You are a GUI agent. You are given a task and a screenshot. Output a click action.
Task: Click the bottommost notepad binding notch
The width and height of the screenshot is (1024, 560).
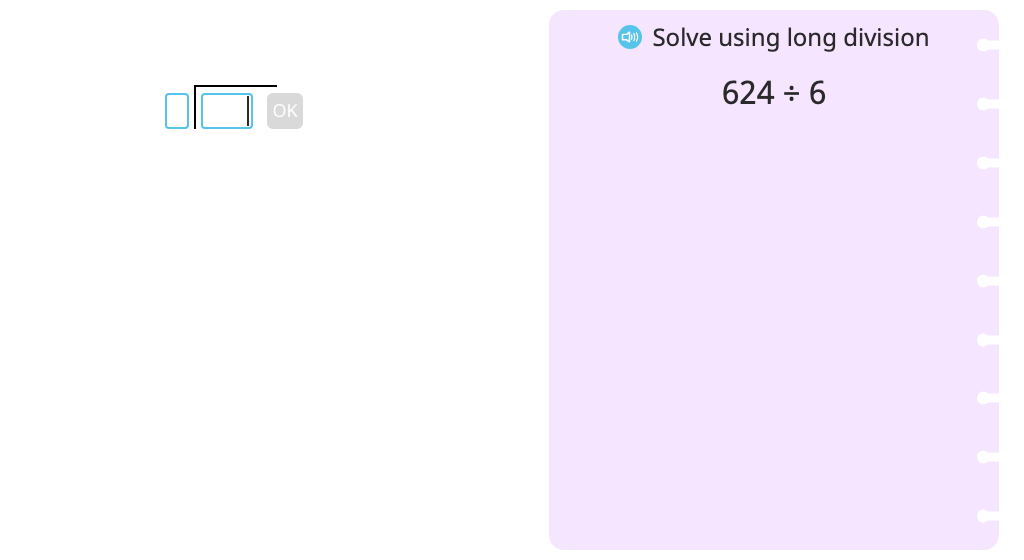pos(987,516)
